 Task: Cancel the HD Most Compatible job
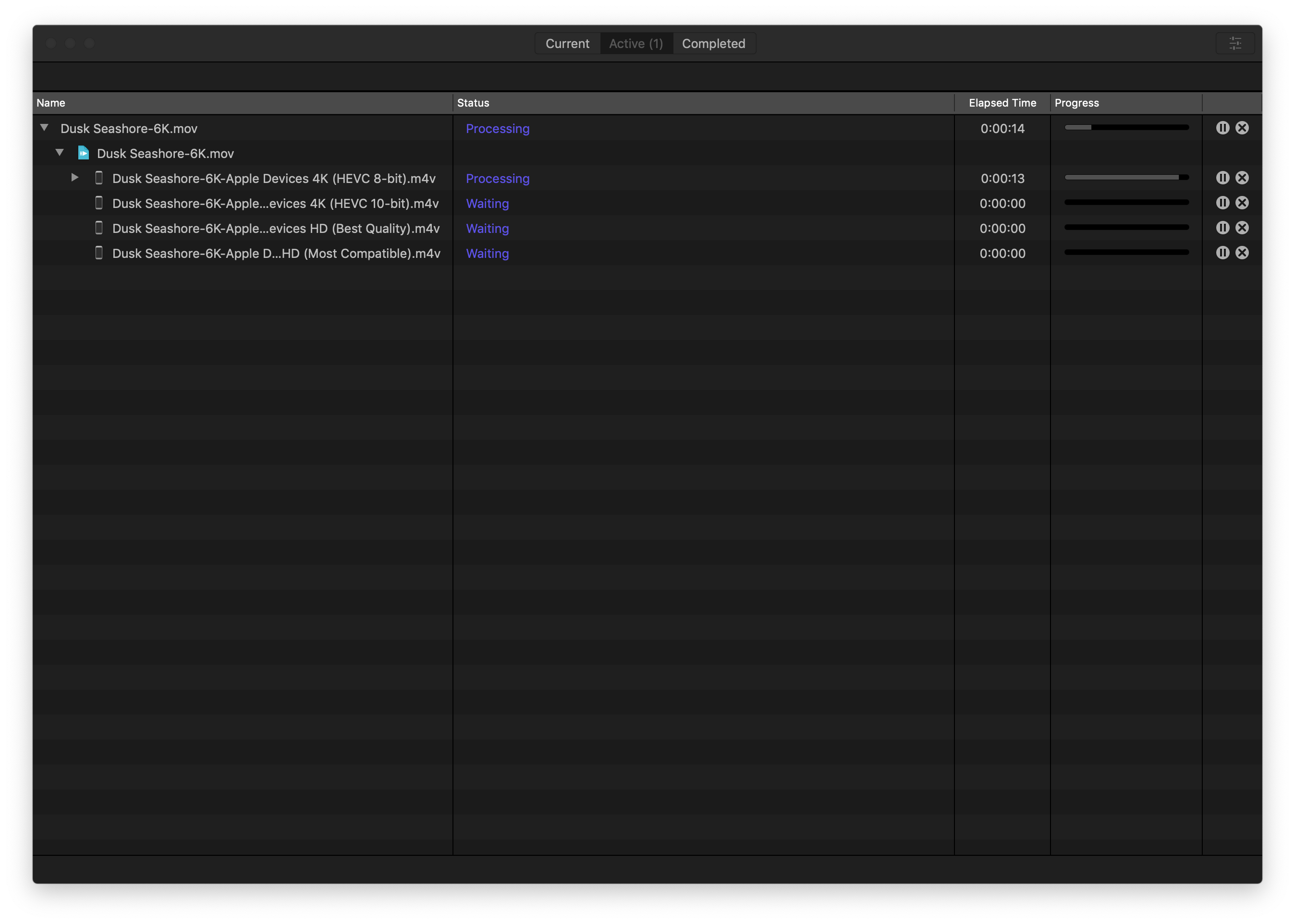point(1242,253)
